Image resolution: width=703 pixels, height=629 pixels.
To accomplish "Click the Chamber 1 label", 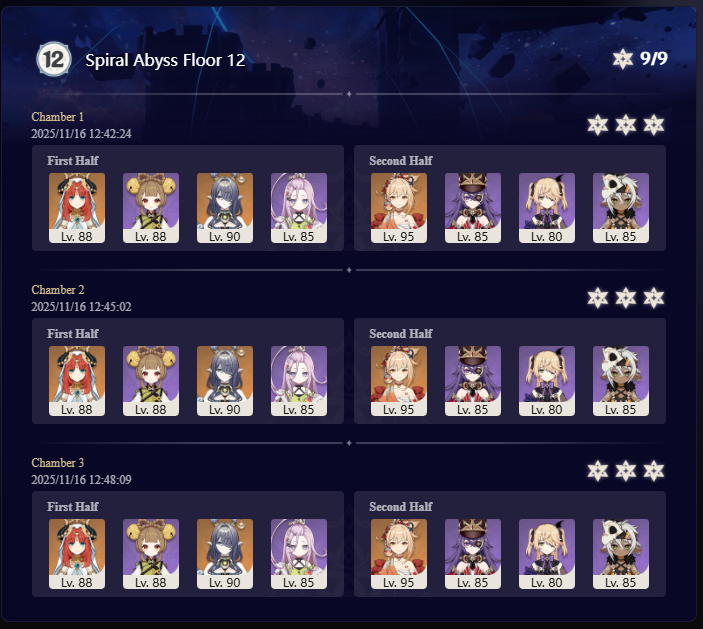I will click(57, 117).
